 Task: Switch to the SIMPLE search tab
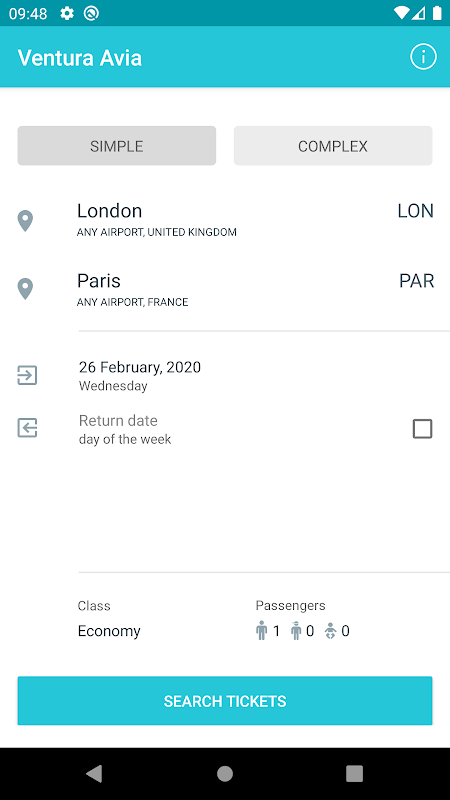(x=117, y=146)
